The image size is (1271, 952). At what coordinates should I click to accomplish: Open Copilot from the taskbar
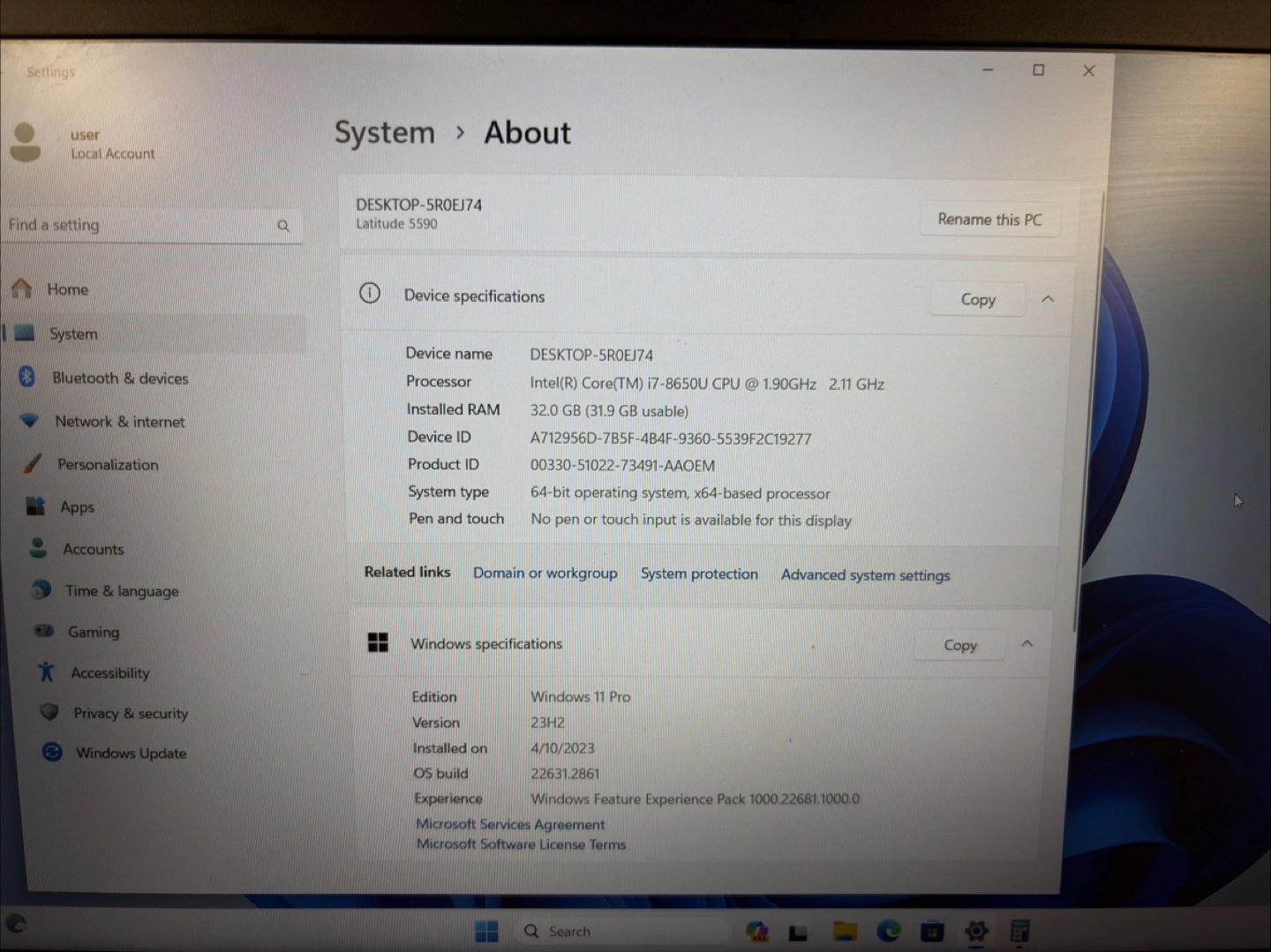756,932
